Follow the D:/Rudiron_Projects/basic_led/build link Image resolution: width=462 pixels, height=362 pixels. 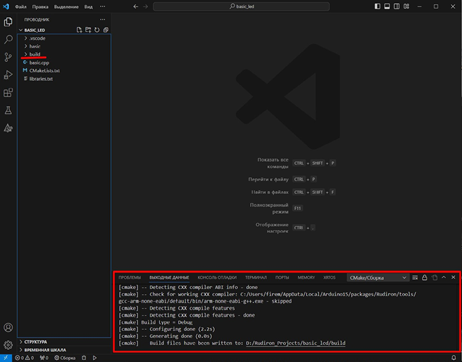pyautogui.click(x=296, y=343)
